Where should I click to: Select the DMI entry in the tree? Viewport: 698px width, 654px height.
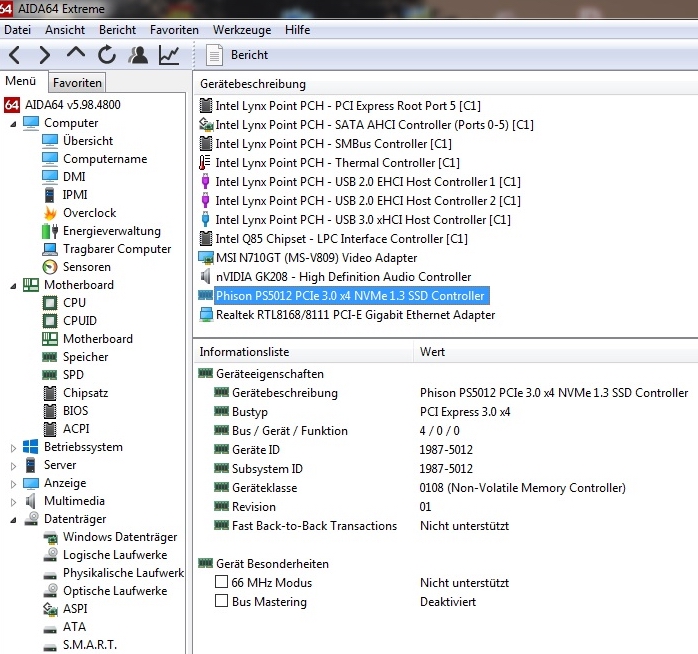click(x=74, y=177)
